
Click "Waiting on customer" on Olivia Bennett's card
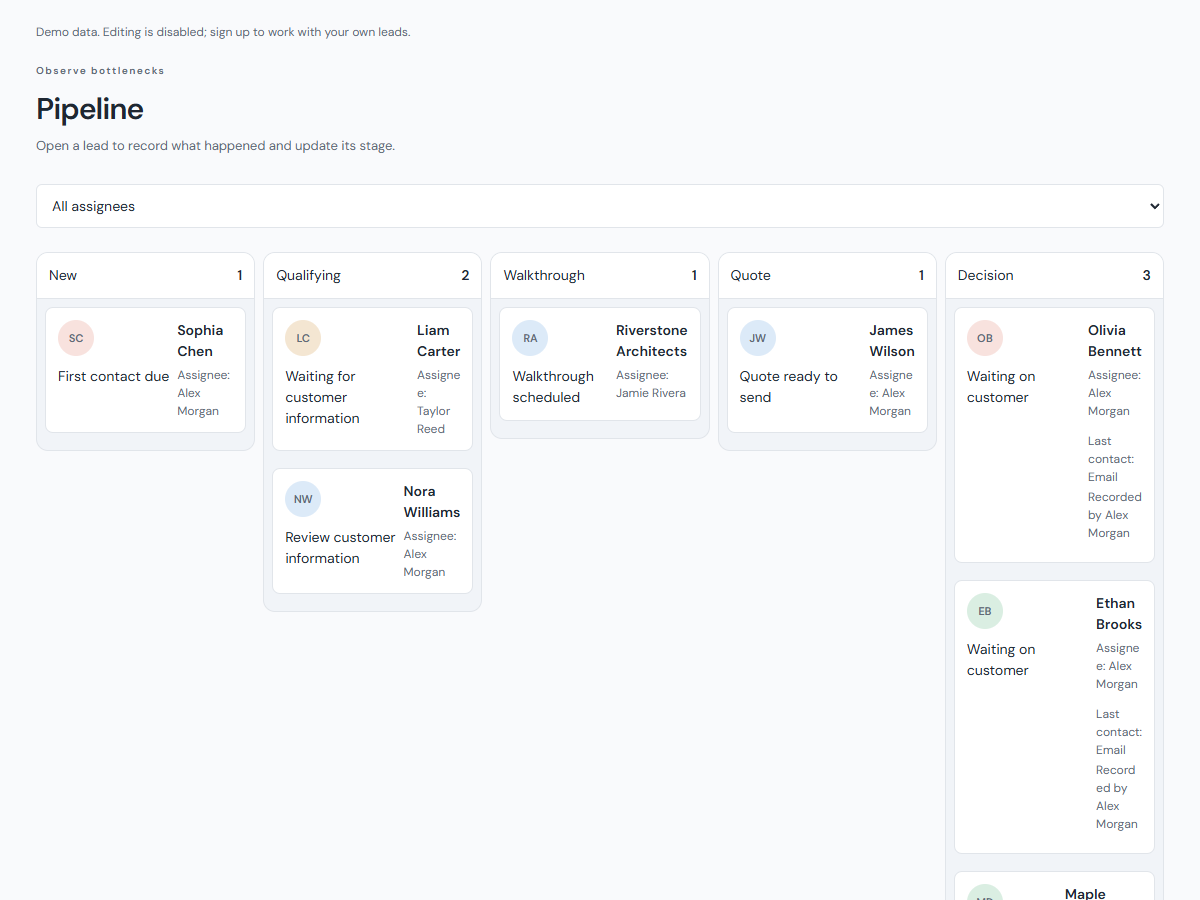[x=1001, y=387]
